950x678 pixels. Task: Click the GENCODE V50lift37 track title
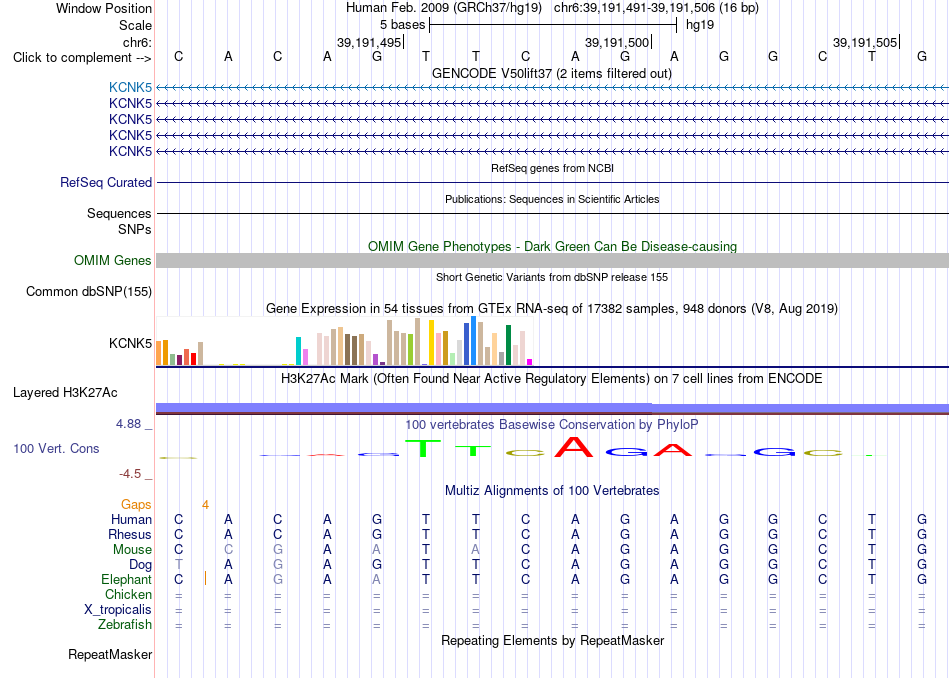tap(552, 73)
